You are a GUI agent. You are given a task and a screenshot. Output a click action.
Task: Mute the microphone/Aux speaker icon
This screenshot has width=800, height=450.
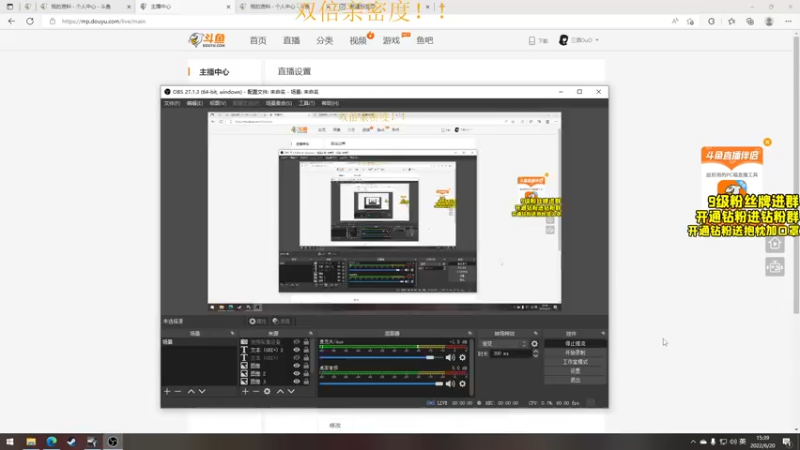(450, 358)
